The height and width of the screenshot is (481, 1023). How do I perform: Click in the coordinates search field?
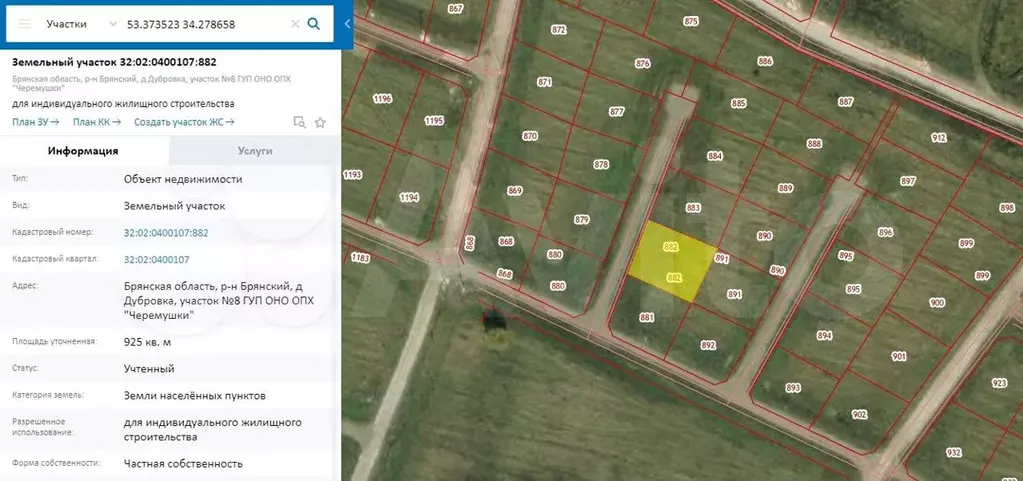(x=205, y=24)
